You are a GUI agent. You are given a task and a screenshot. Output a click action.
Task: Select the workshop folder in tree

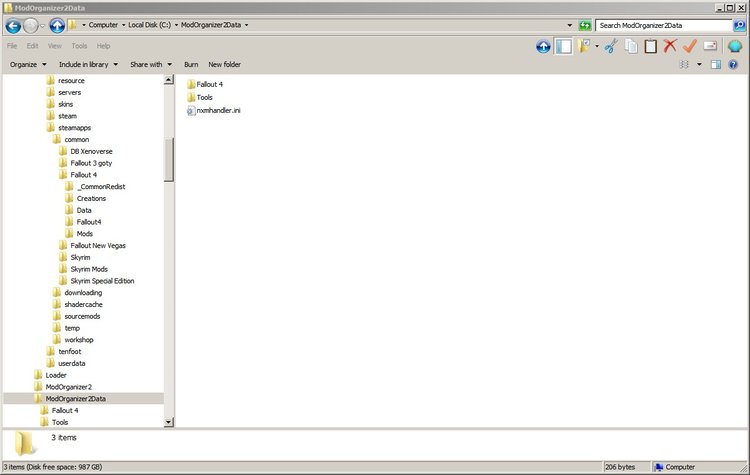79,340
